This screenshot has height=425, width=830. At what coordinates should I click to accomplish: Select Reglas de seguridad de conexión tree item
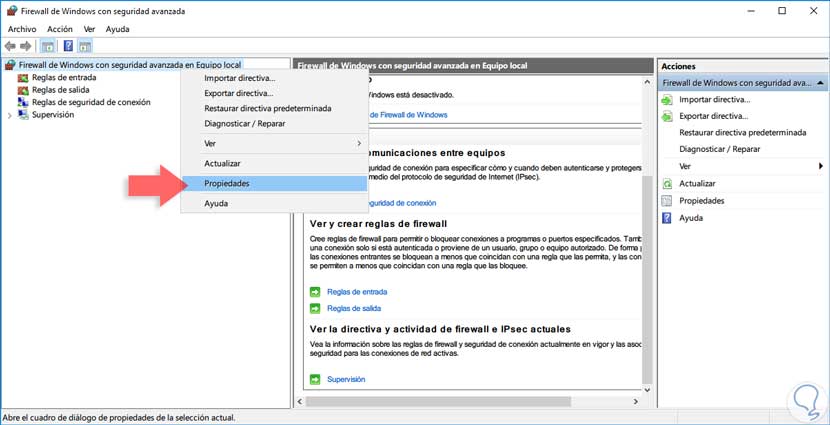click(91, 102)
